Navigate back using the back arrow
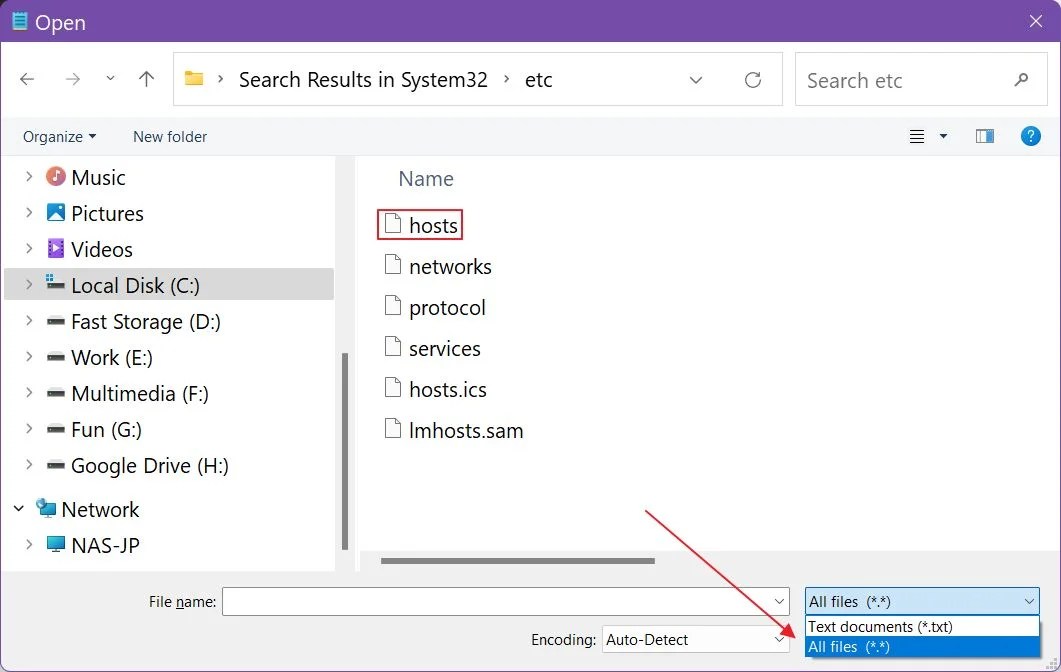Image resolution: width=1061 pixels, height=672 pixels. coord(28,78)
